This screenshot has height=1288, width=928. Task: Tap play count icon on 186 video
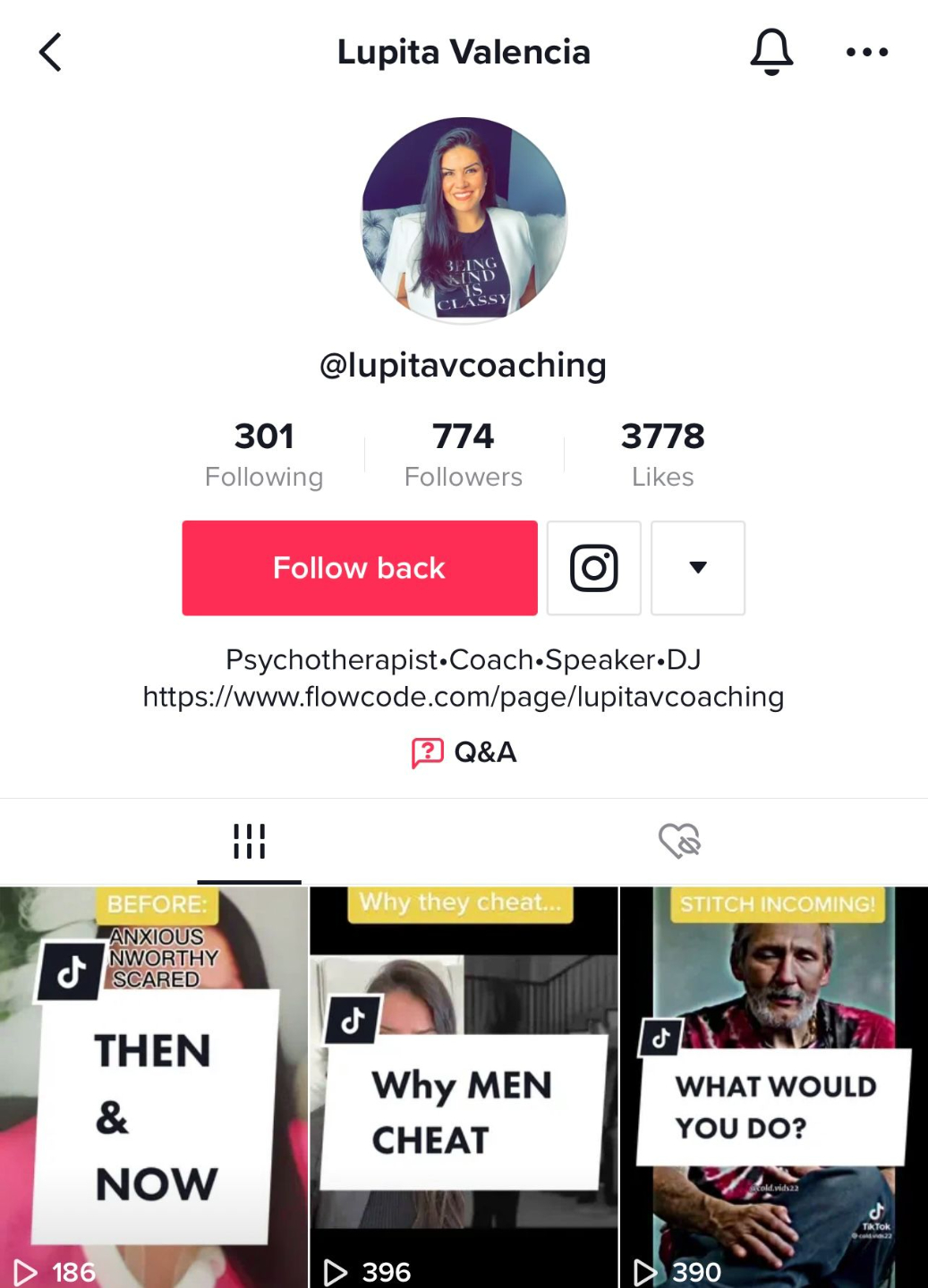[25, 1272]
